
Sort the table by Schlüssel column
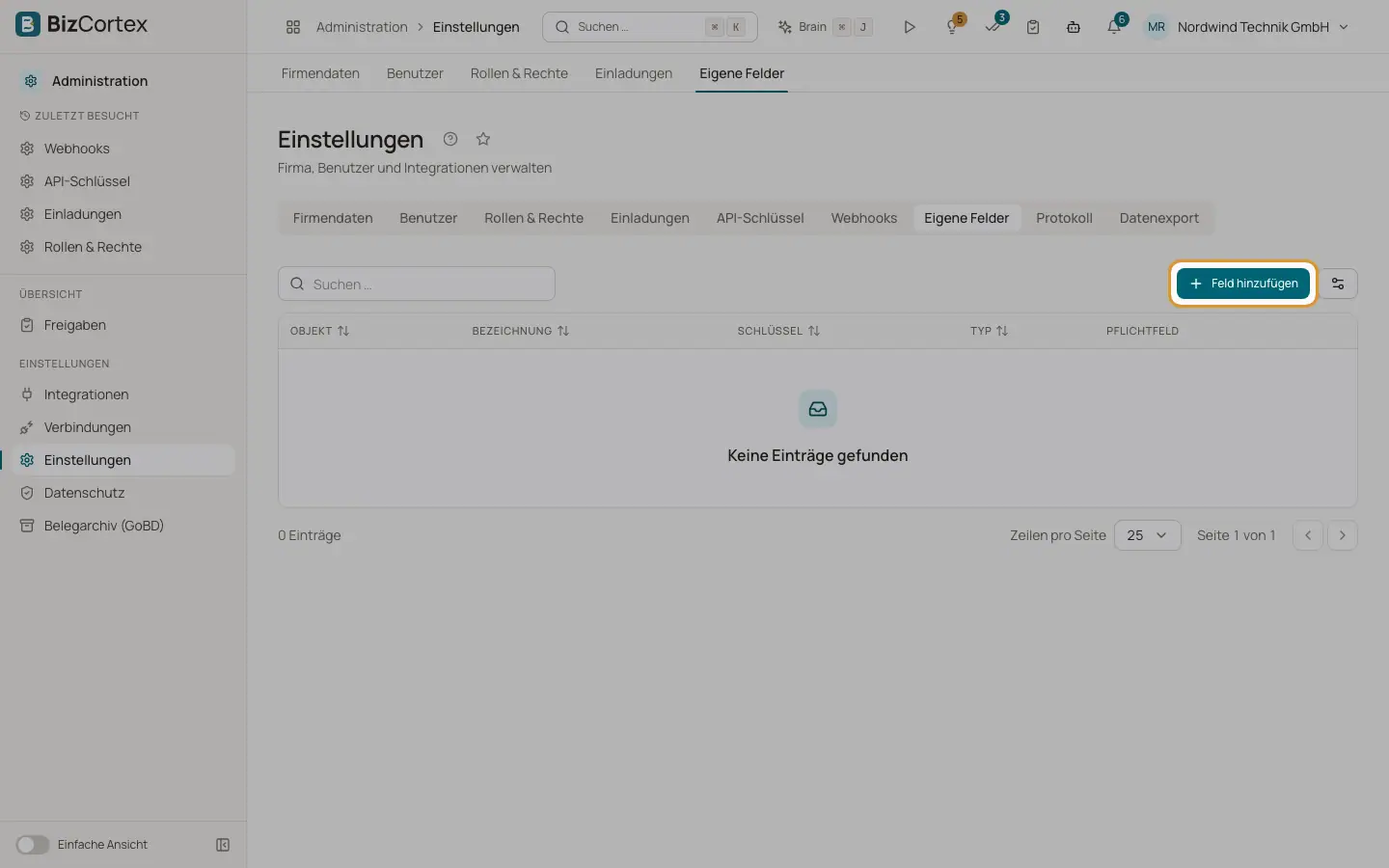[778, 331]
